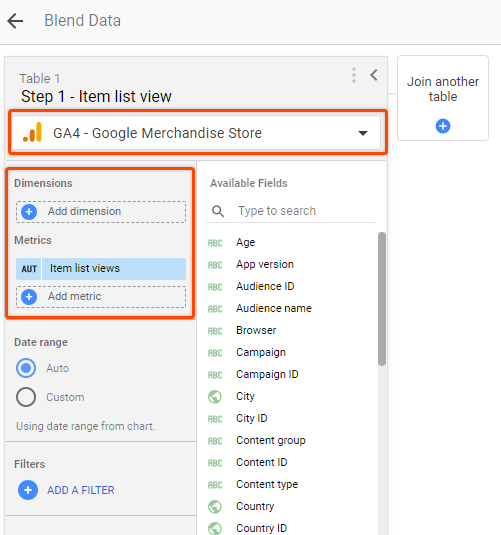This screenshot has height=535, width=501.
Task: Select the Content group field
Action: [x=271, y=440]
